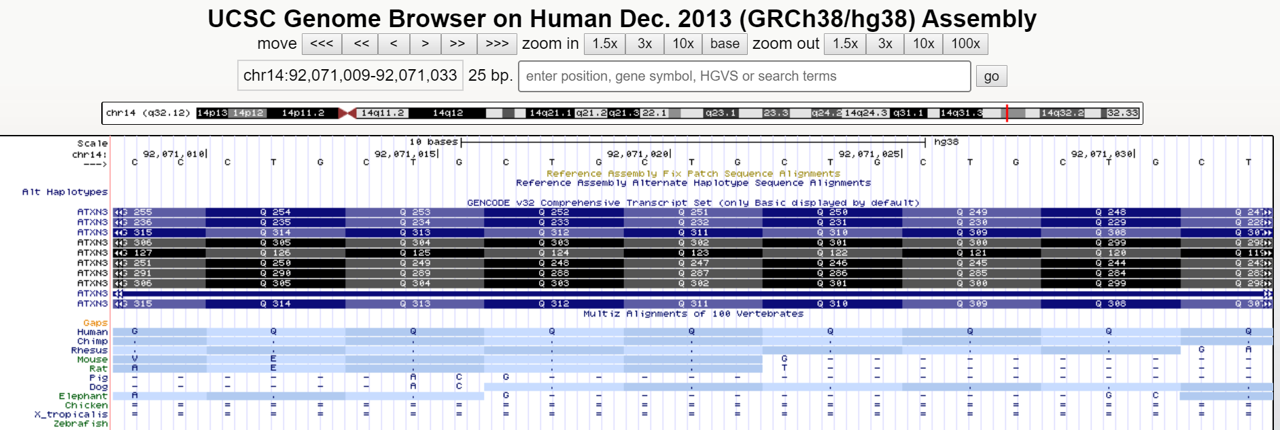Viewport: 1280px width, 430px height.
Task: Click the Dog species label
Action: (x=99, y=386)
